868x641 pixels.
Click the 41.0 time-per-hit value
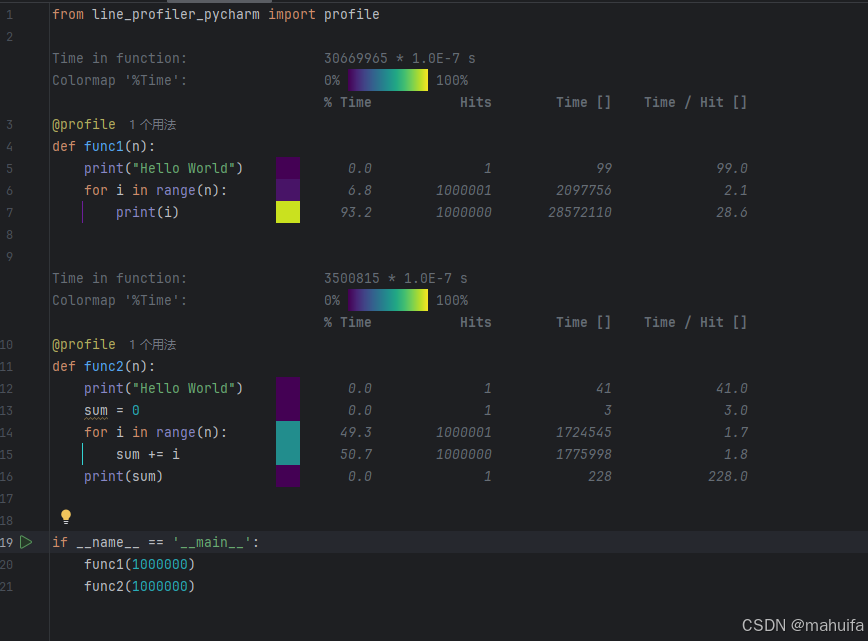coord(732,388)
